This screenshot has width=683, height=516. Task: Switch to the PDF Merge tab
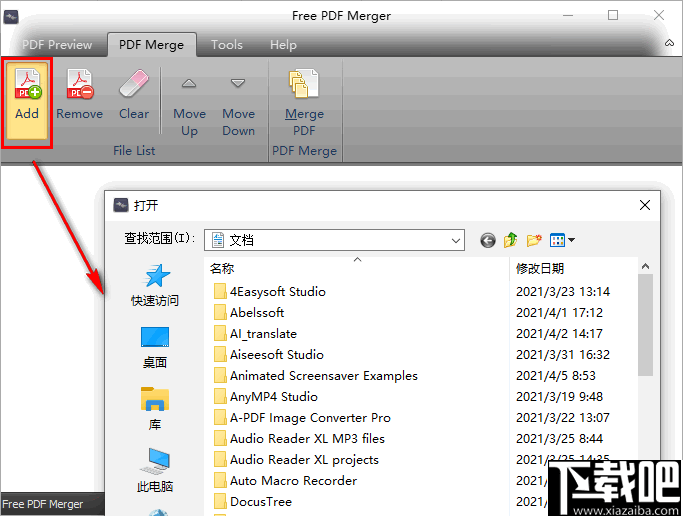point(152,44)
